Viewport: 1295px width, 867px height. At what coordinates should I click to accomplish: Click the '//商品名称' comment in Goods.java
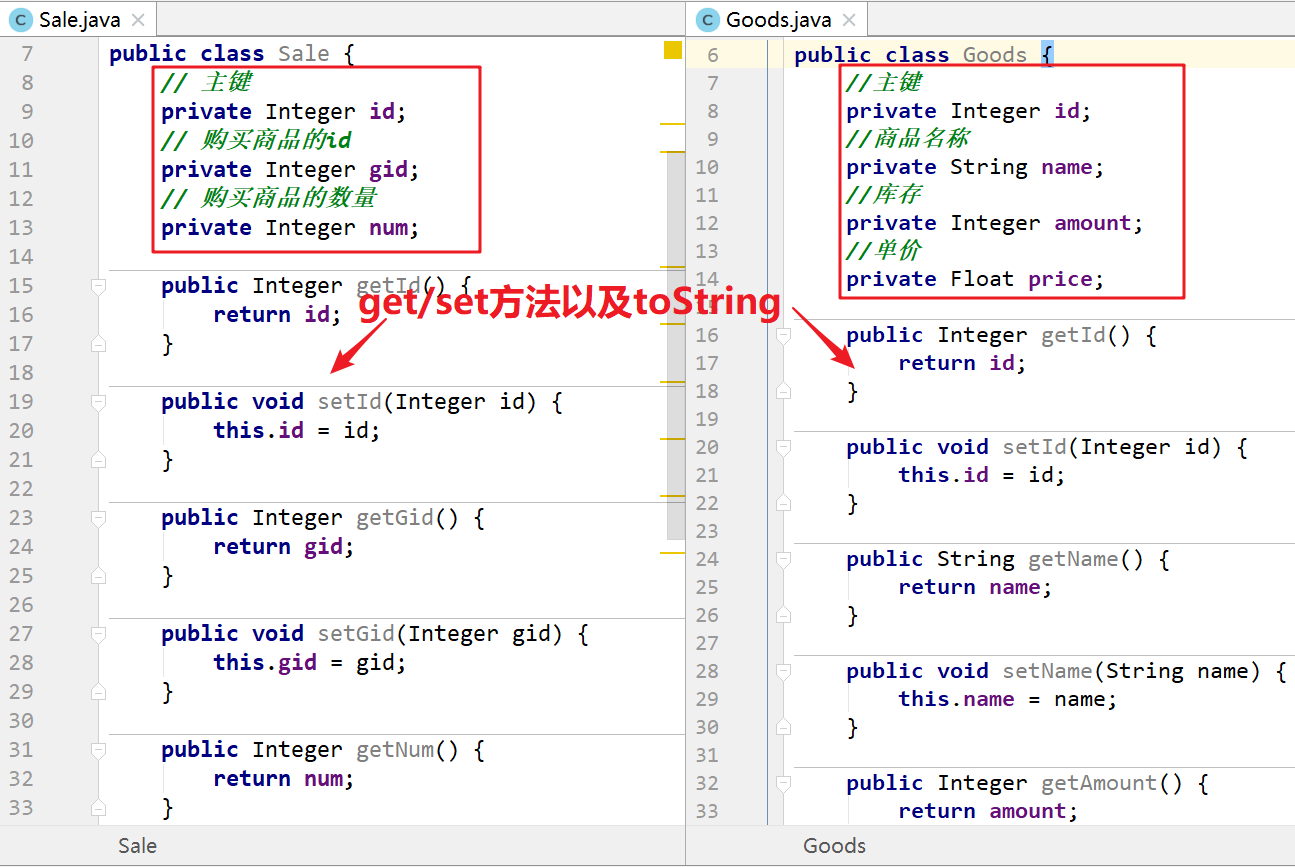pos(908,138)
